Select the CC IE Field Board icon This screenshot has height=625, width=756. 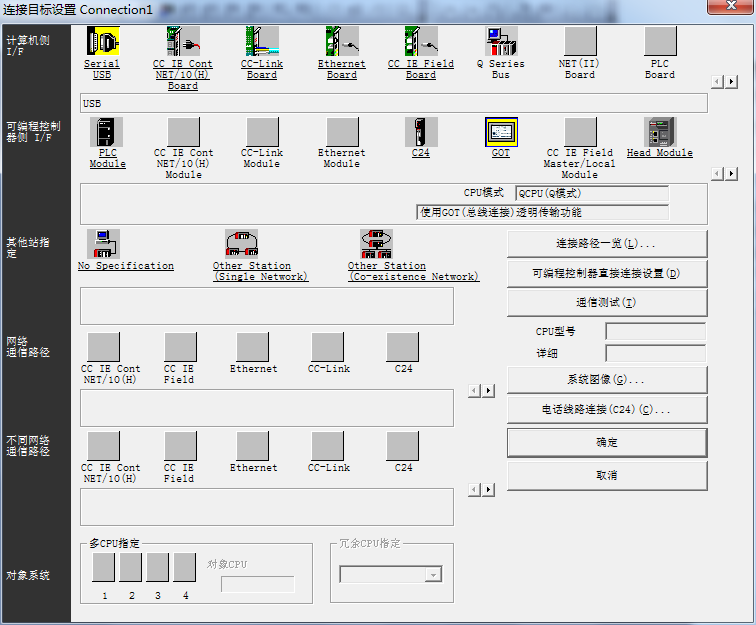421,42
